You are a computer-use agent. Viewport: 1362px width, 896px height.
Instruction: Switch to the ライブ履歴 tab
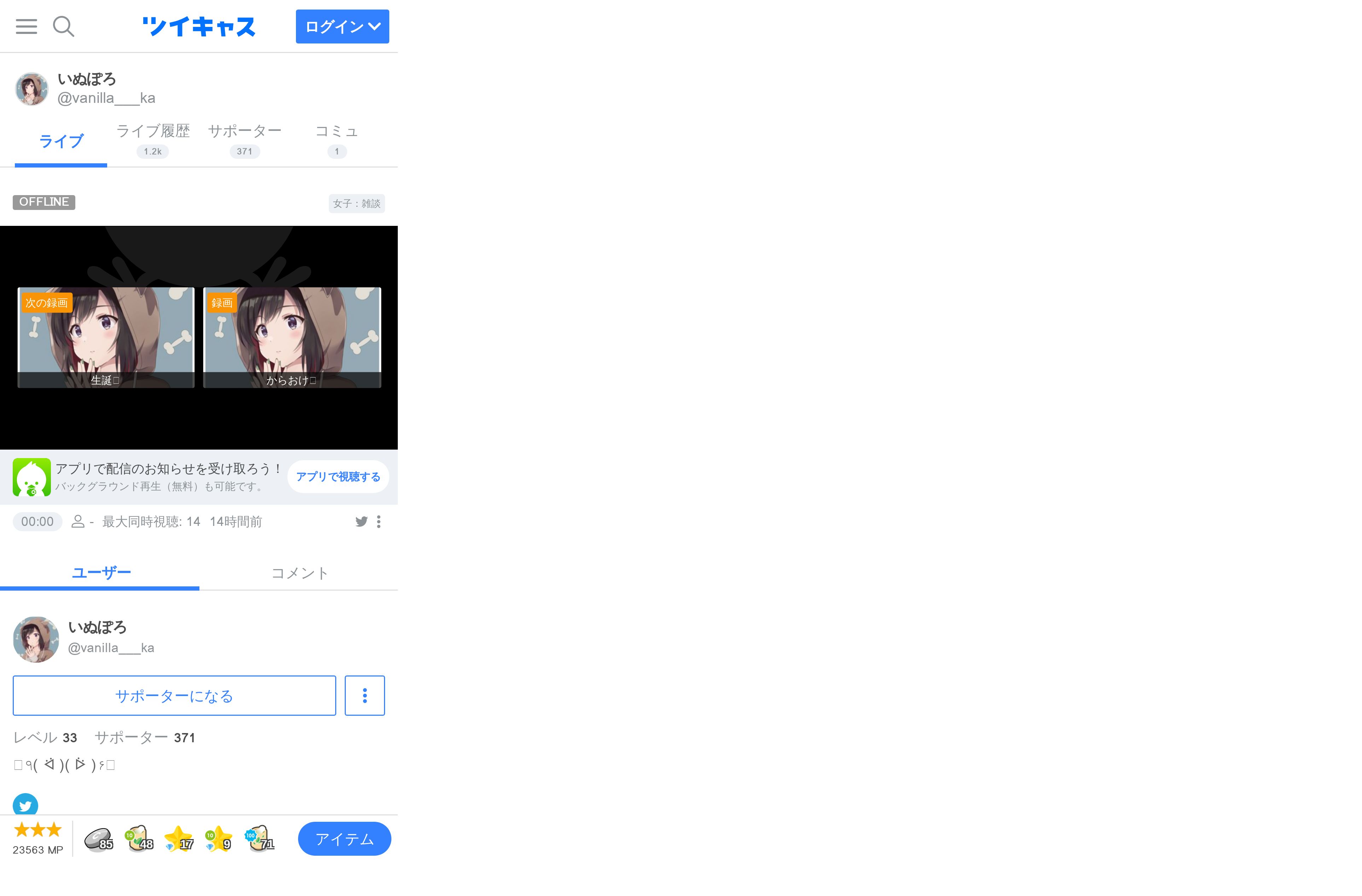[153, 140]
